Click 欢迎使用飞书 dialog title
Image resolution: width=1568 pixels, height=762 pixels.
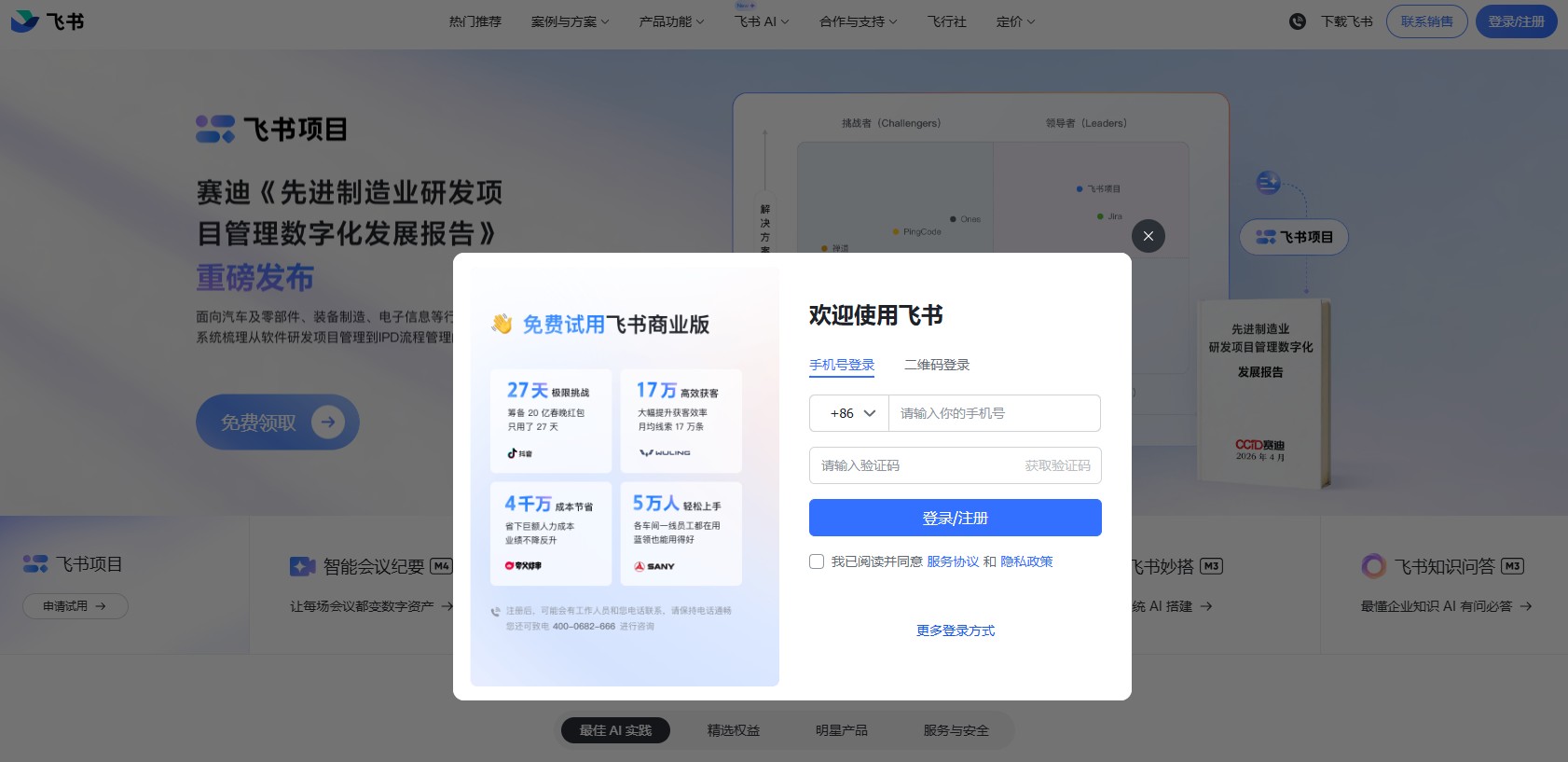pyautogui.click(x=875, y=315)
